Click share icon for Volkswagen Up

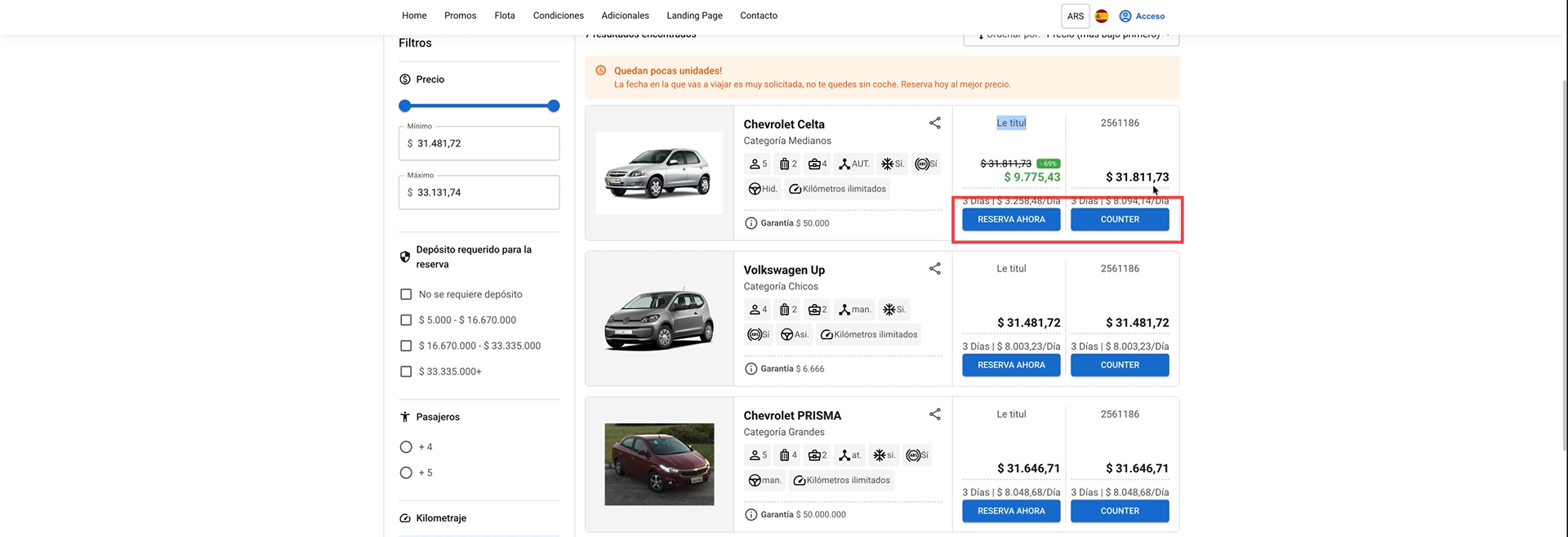pos(934,269)
